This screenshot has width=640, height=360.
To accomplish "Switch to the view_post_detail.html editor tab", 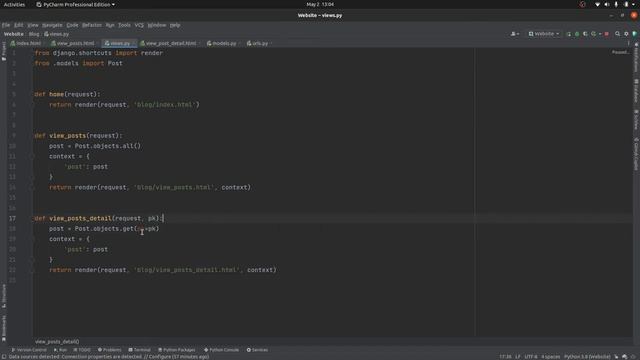I will coord(169,43).
